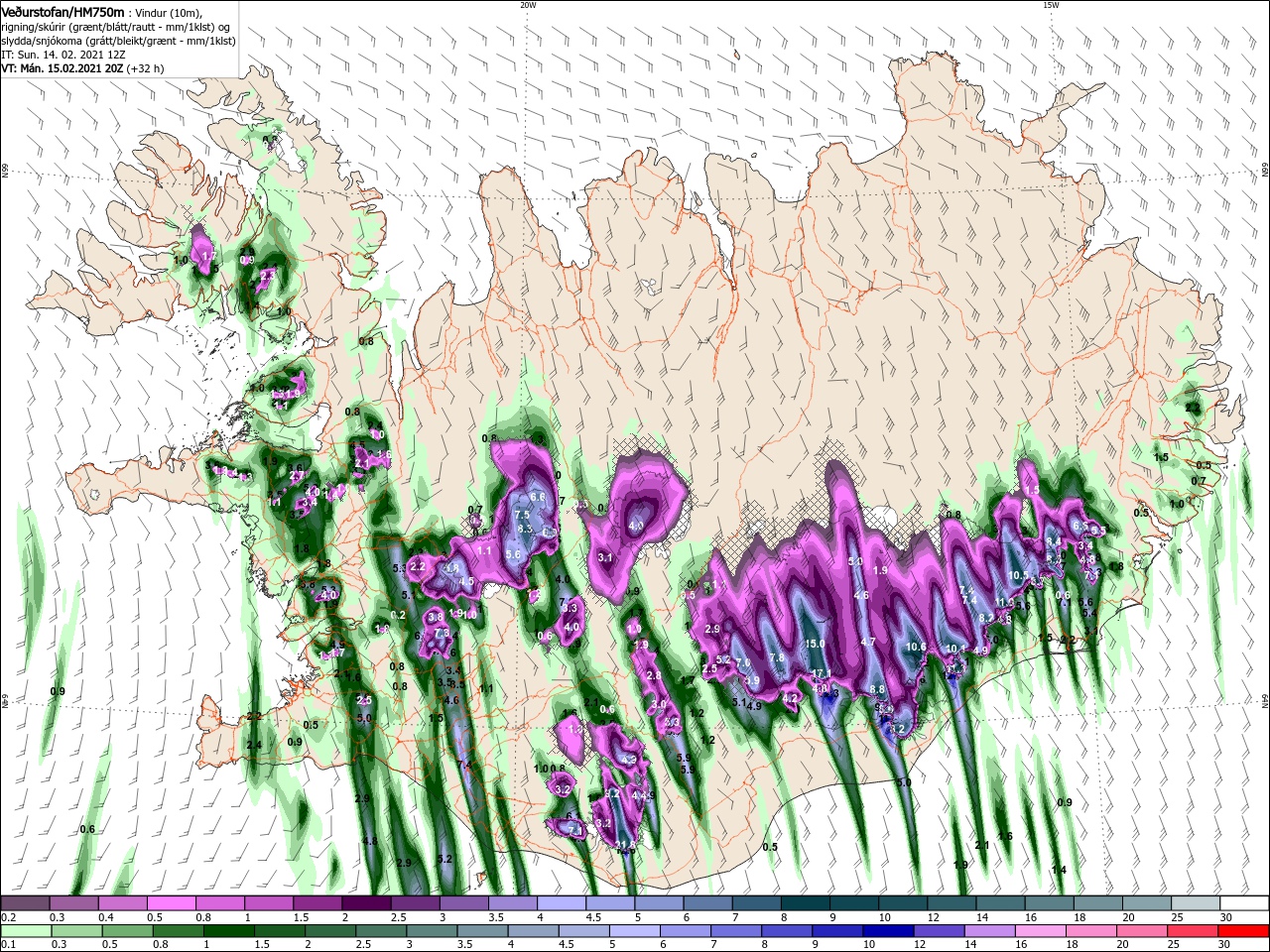Select rain legend swatch between 1 and 1.5
Viewport: 1270px width, 952px height.
[x=230, y=931]
